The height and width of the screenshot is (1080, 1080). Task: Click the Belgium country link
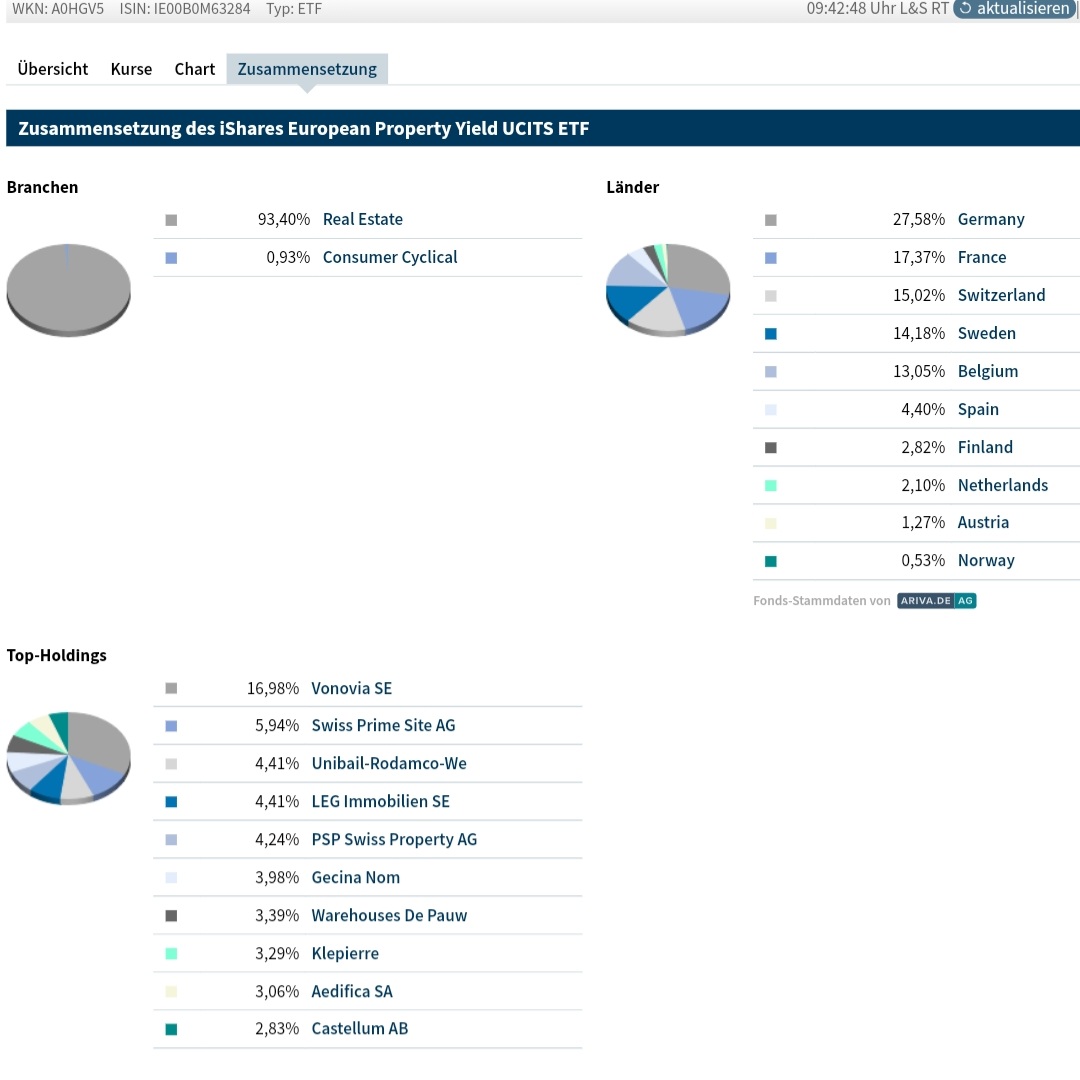(x=988, y=371)
